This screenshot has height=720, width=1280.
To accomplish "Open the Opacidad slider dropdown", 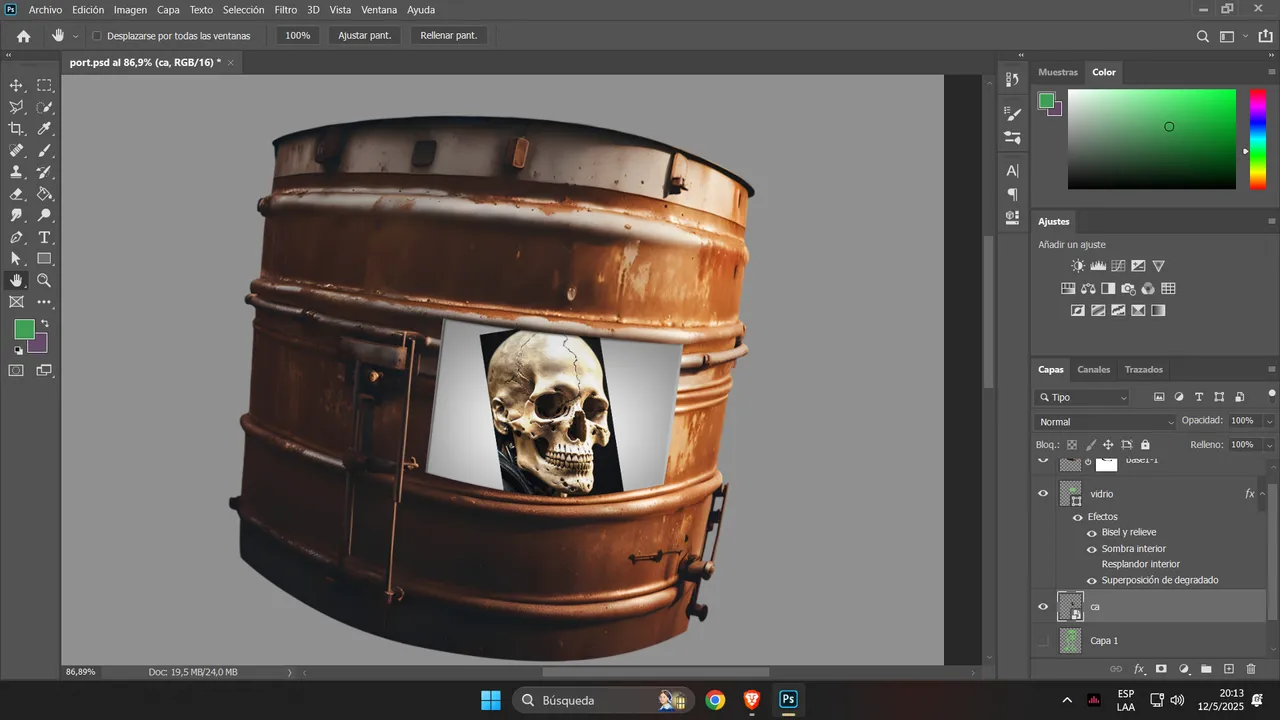I will tap(1269, 421).
